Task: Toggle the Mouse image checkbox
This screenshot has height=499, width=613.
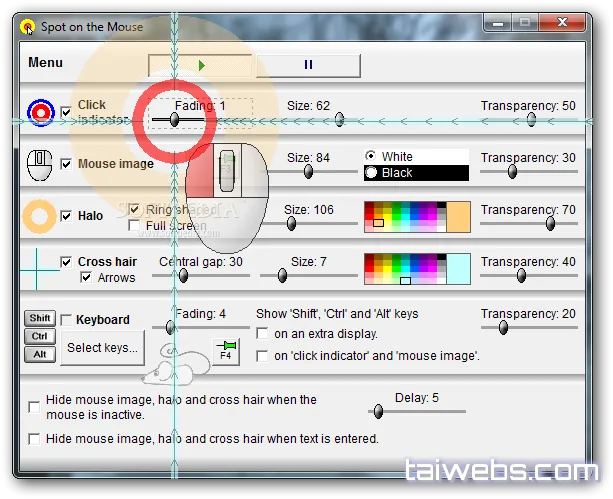Action: pyautogui.click(x=66, y=164)
